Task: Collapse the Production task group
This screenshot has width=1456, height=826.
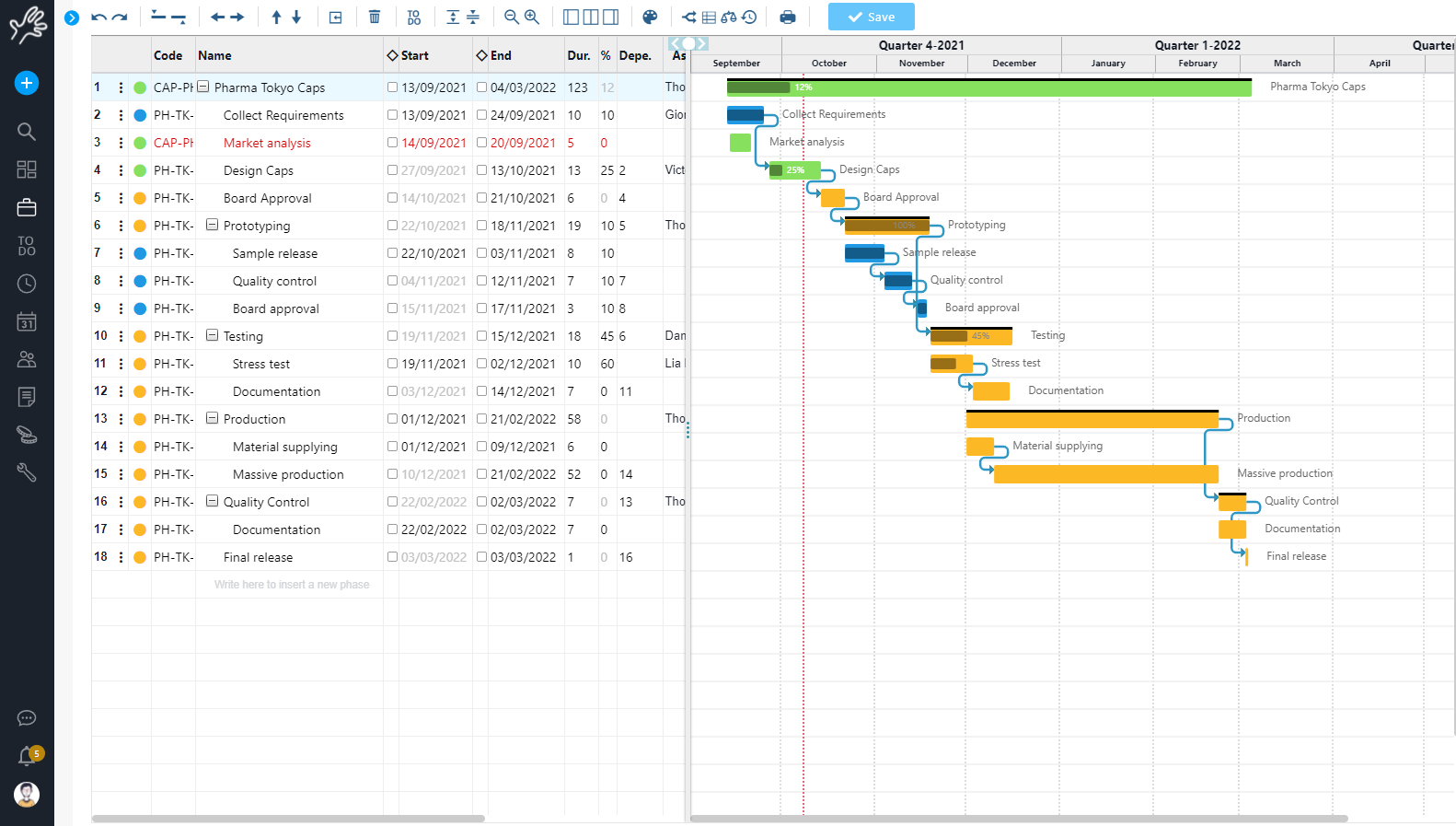Action: [x=212, y=418]
